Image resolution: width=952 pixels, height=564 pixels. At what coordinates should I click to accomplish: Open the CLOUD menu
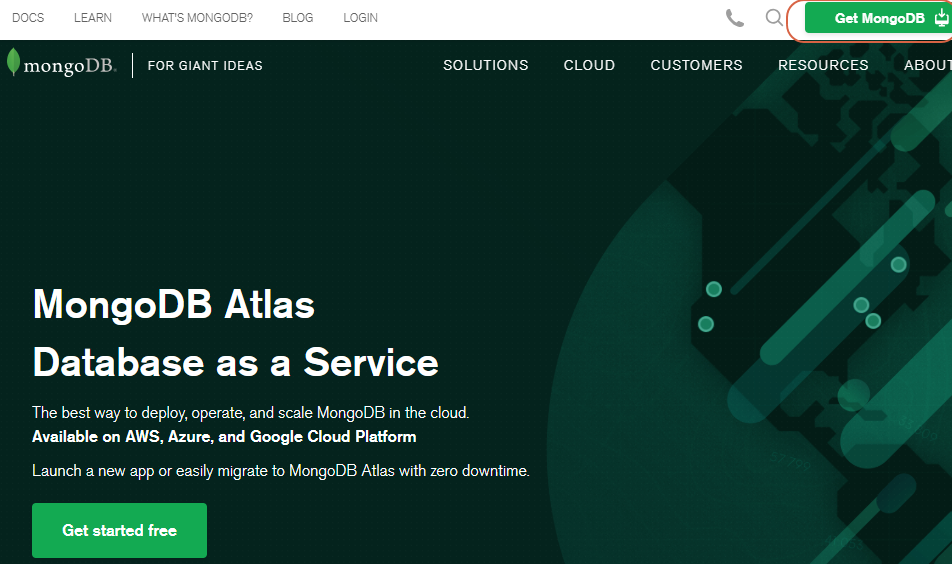point(589,65)
